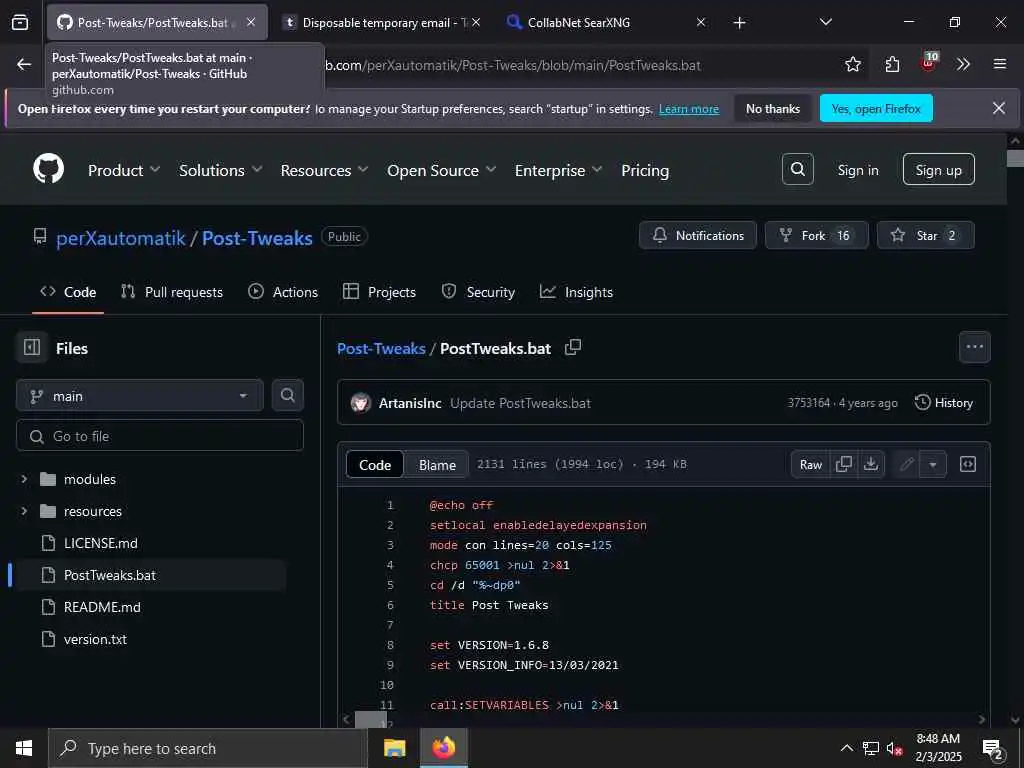The height and width of the screenshot is (768, 1024).
Task: Open the three-dots more file actions button
Action: [x=974, y=347]
